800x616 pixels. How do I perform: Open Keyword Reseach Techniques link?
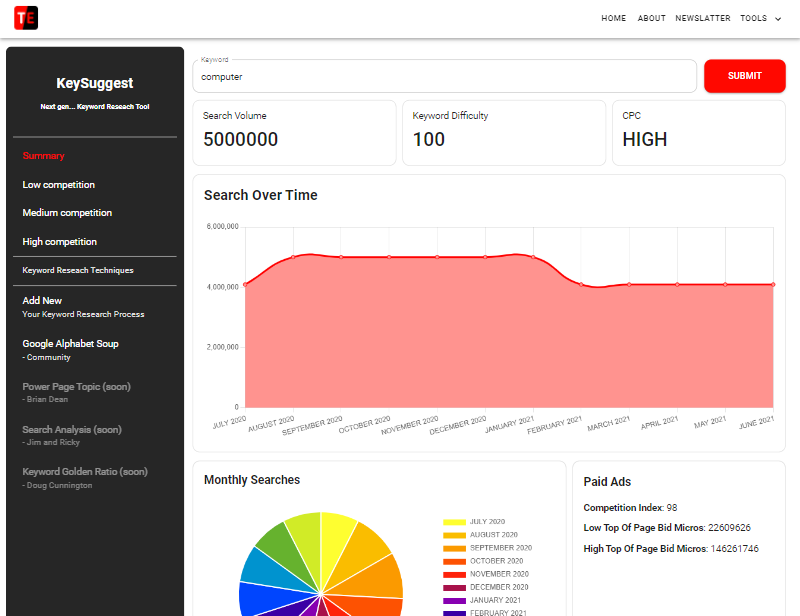click(78, 270)
